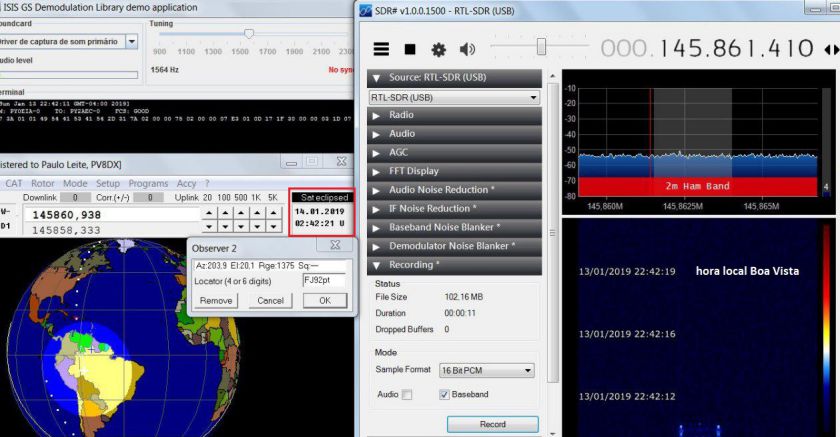The width and height of the screenshot is (840, 437).
Task: Open the RTL-SDR (USB) source dropdown
Action: point(454,97)
